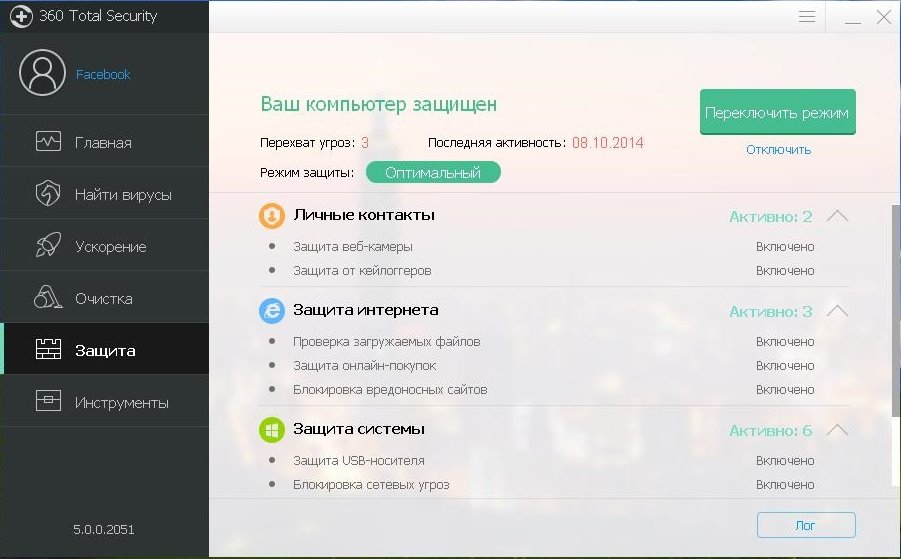Collapse the Защита системы section chevron
Screen dimensions: 901x559
pyautogui.click(x=837, y=430)
